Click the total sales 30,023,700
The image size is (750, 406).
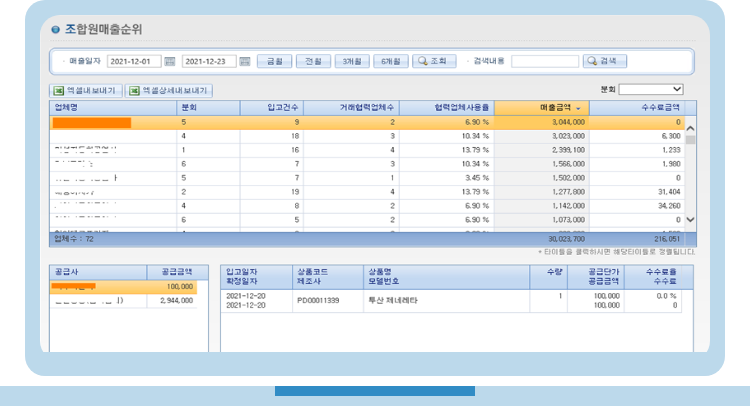point(566,239)
